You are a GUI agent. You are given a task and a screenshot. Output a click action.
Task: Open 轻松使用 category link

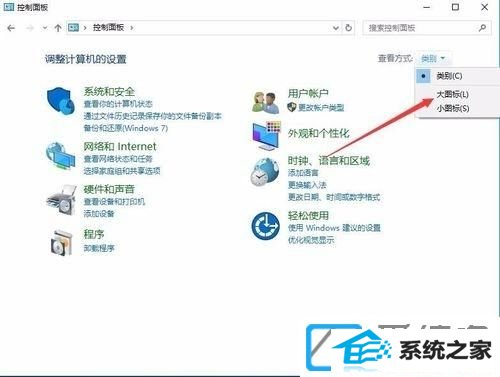coord(308,215)
